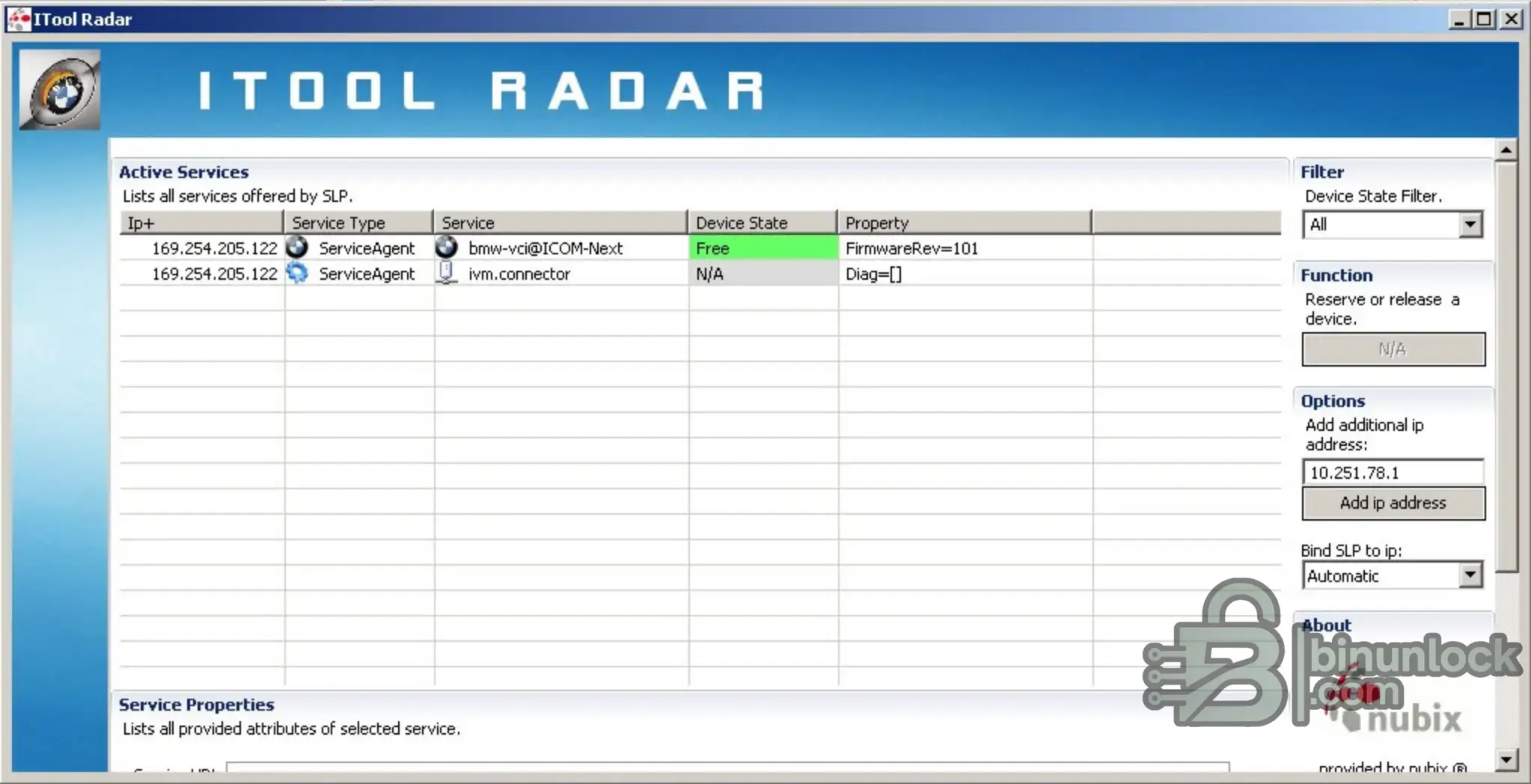
Task: Sort by the Property column header
Action: 965,222
